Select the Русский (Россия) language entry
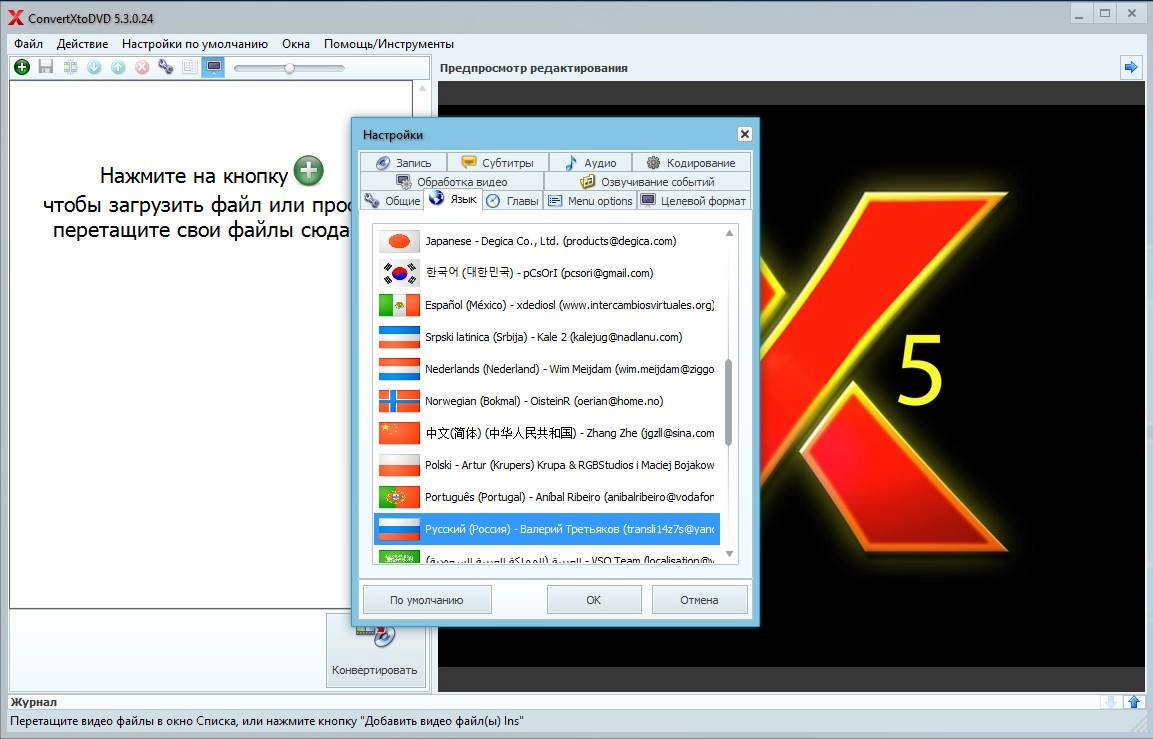Image resolution: width=1153 pixels, height=739 pixels. (547, 529)
